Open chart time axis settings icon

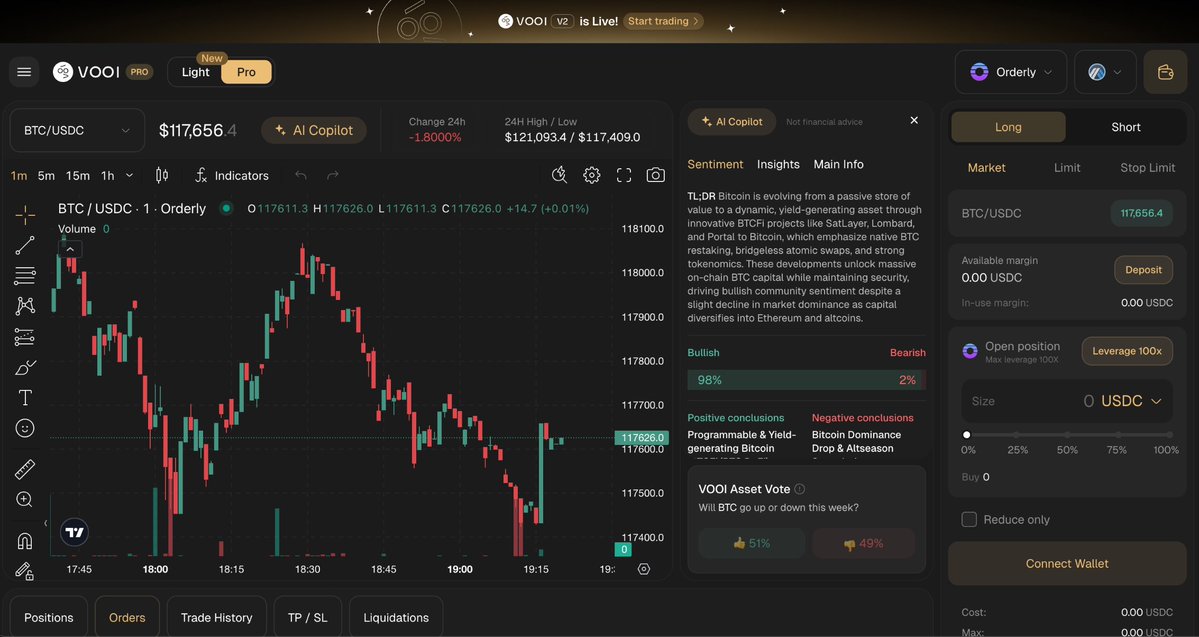point(644,569)
